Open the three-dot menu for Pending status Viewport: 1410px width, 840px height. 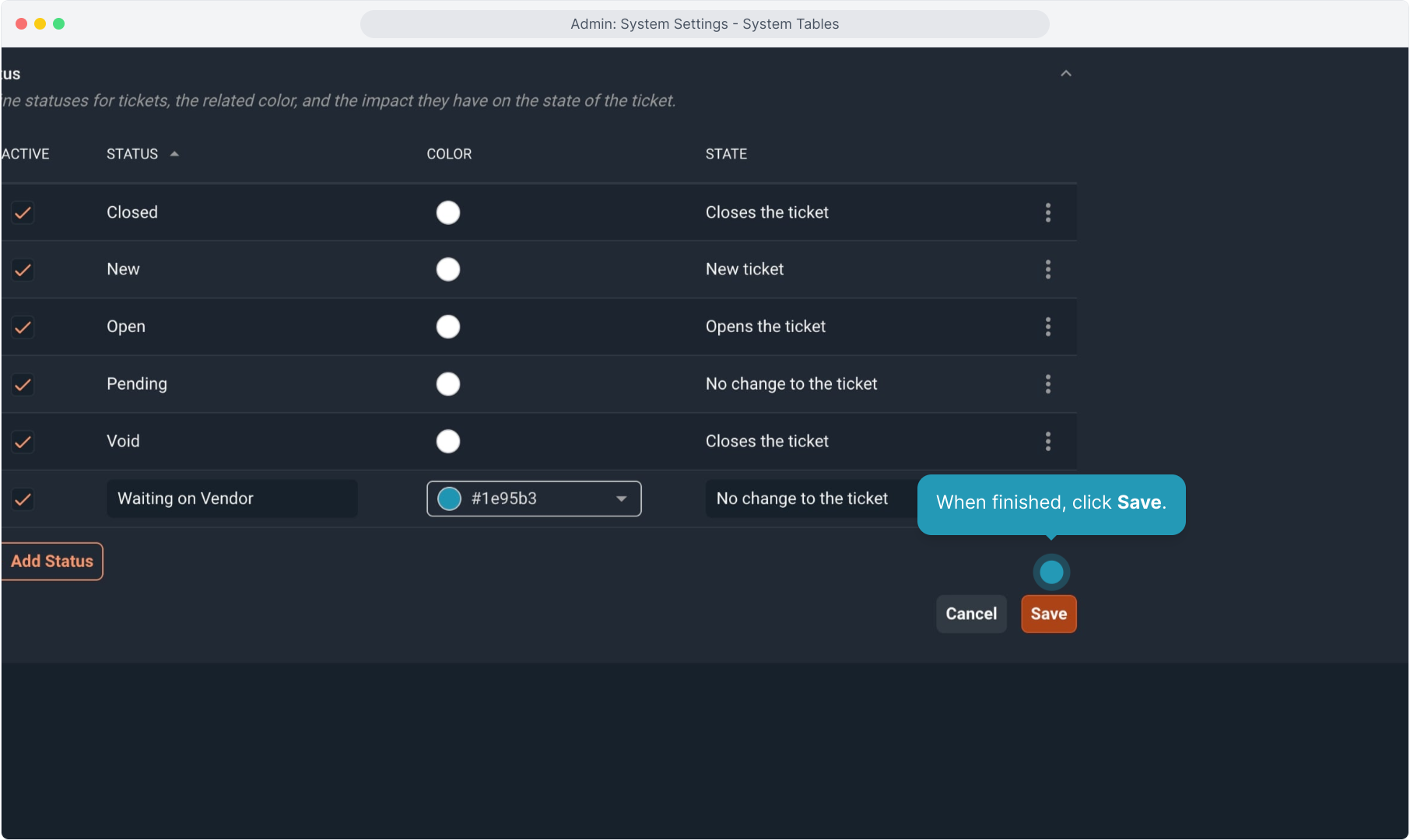[1047, 383]
